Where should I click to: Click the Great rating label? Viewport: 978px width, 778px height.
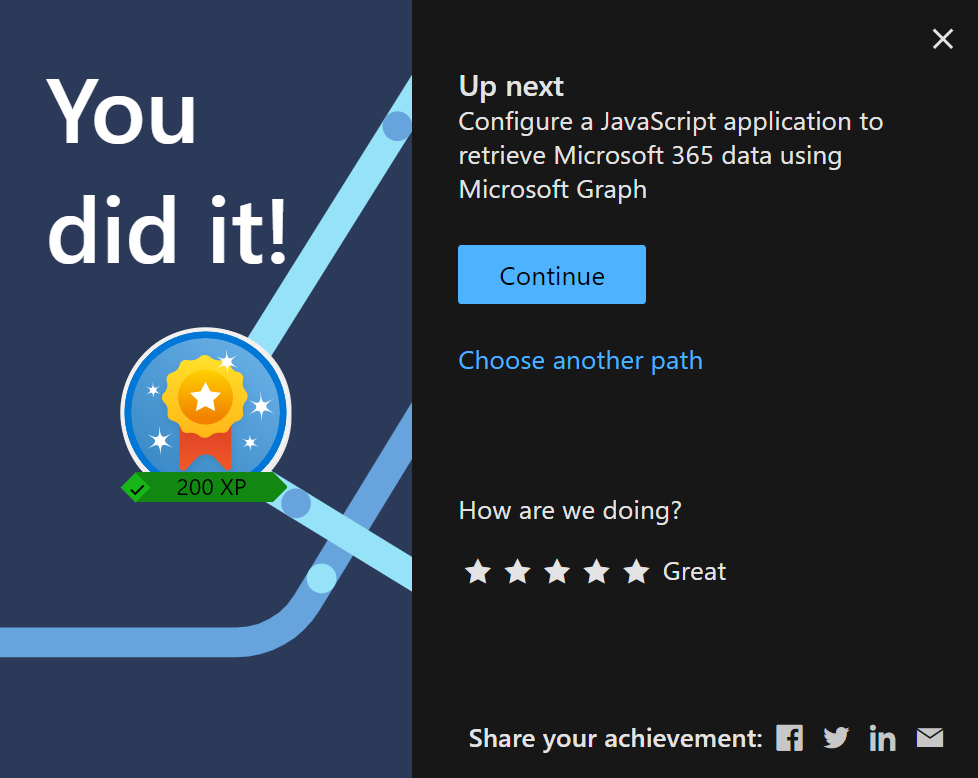pos(694,571)
